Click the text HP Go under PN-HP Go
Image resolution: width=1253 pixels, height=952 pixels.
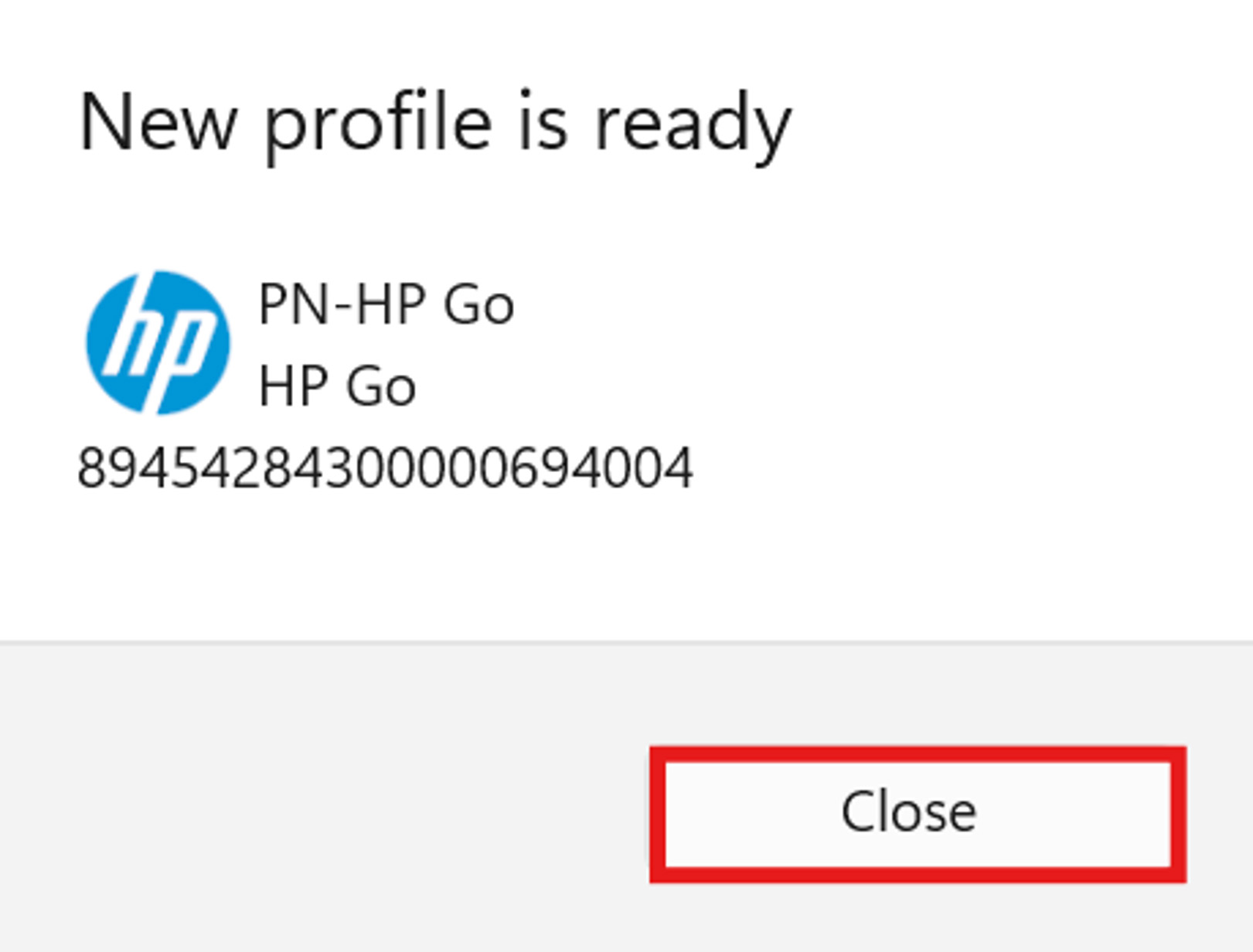point(337,386)
